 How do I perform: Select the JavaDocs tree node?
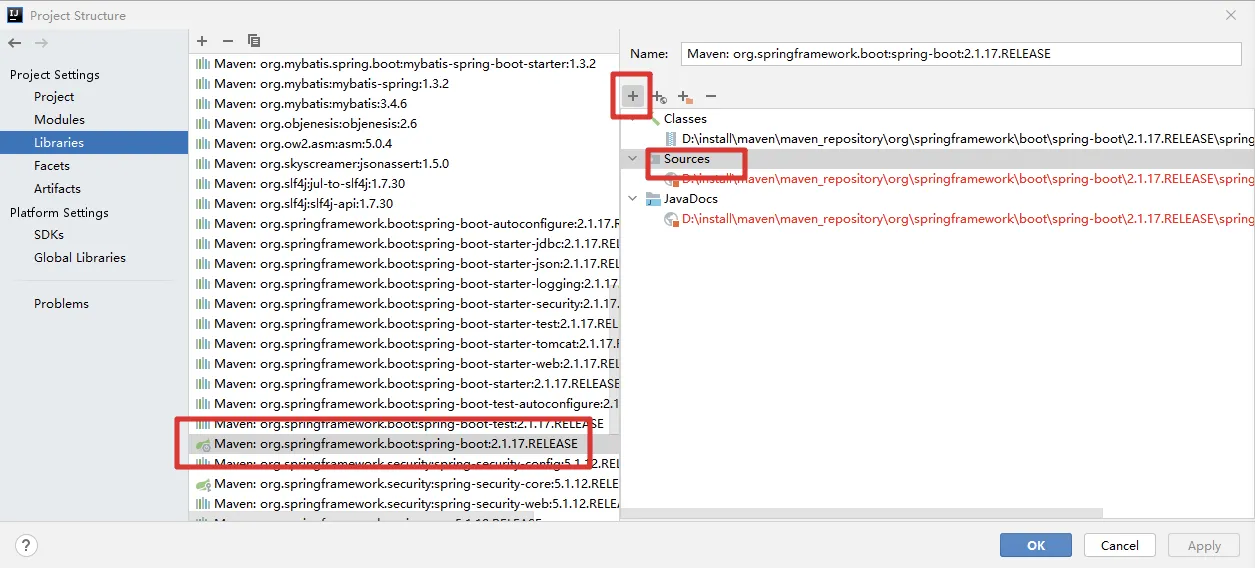[691, 199]
